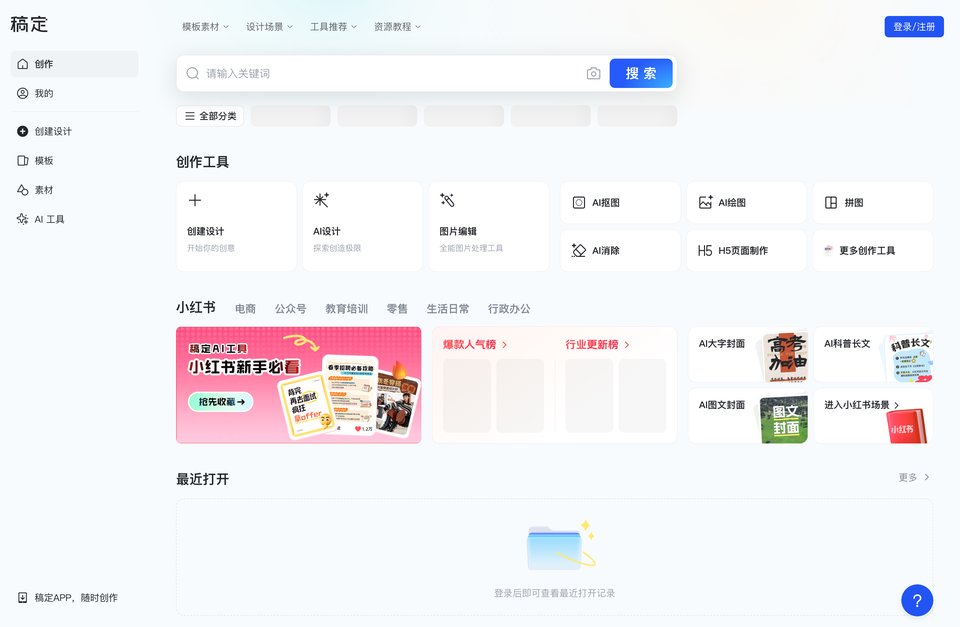The height and width of the screenshot is (627, 960).
Task: Select 创作 in the sidebar
Action: click(75, 64)
